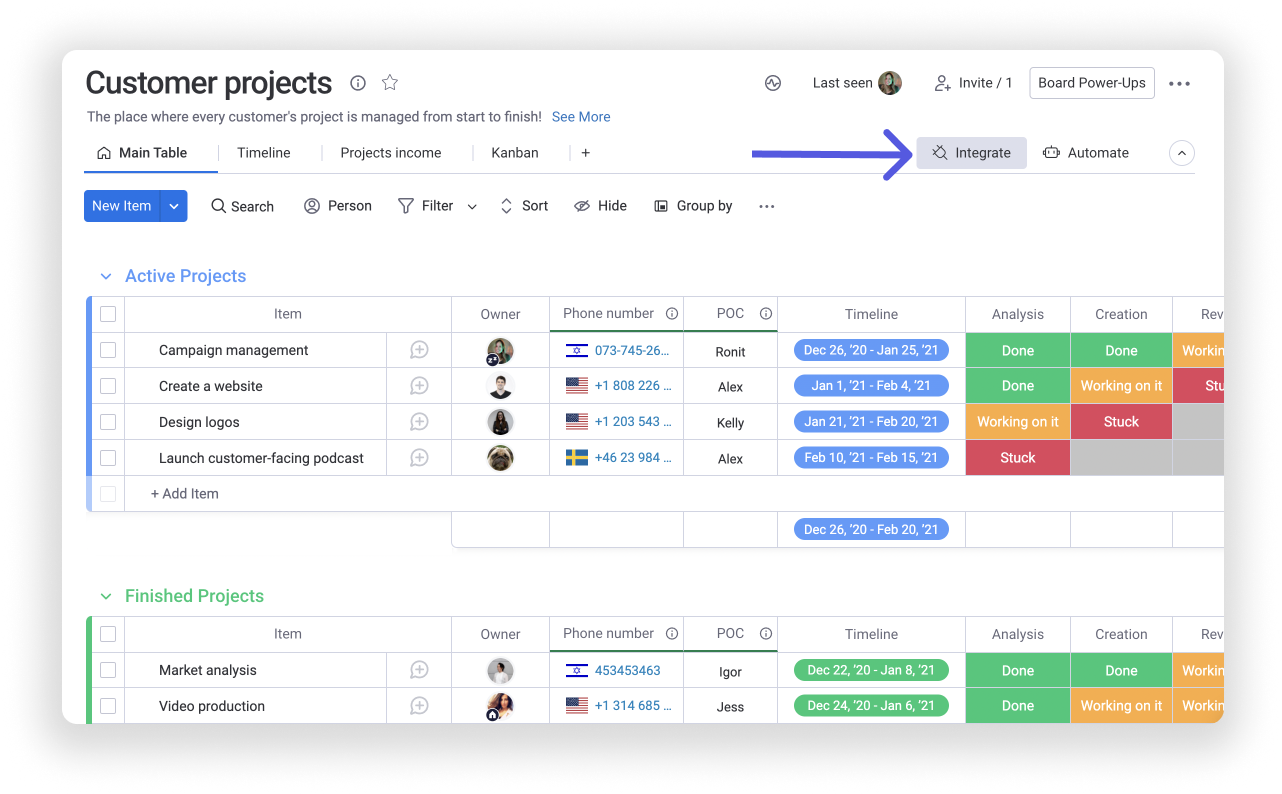Check the Launch customer-facing podcast checkbox
Screen dimensions: 1282x794
[x=107, y=457]
